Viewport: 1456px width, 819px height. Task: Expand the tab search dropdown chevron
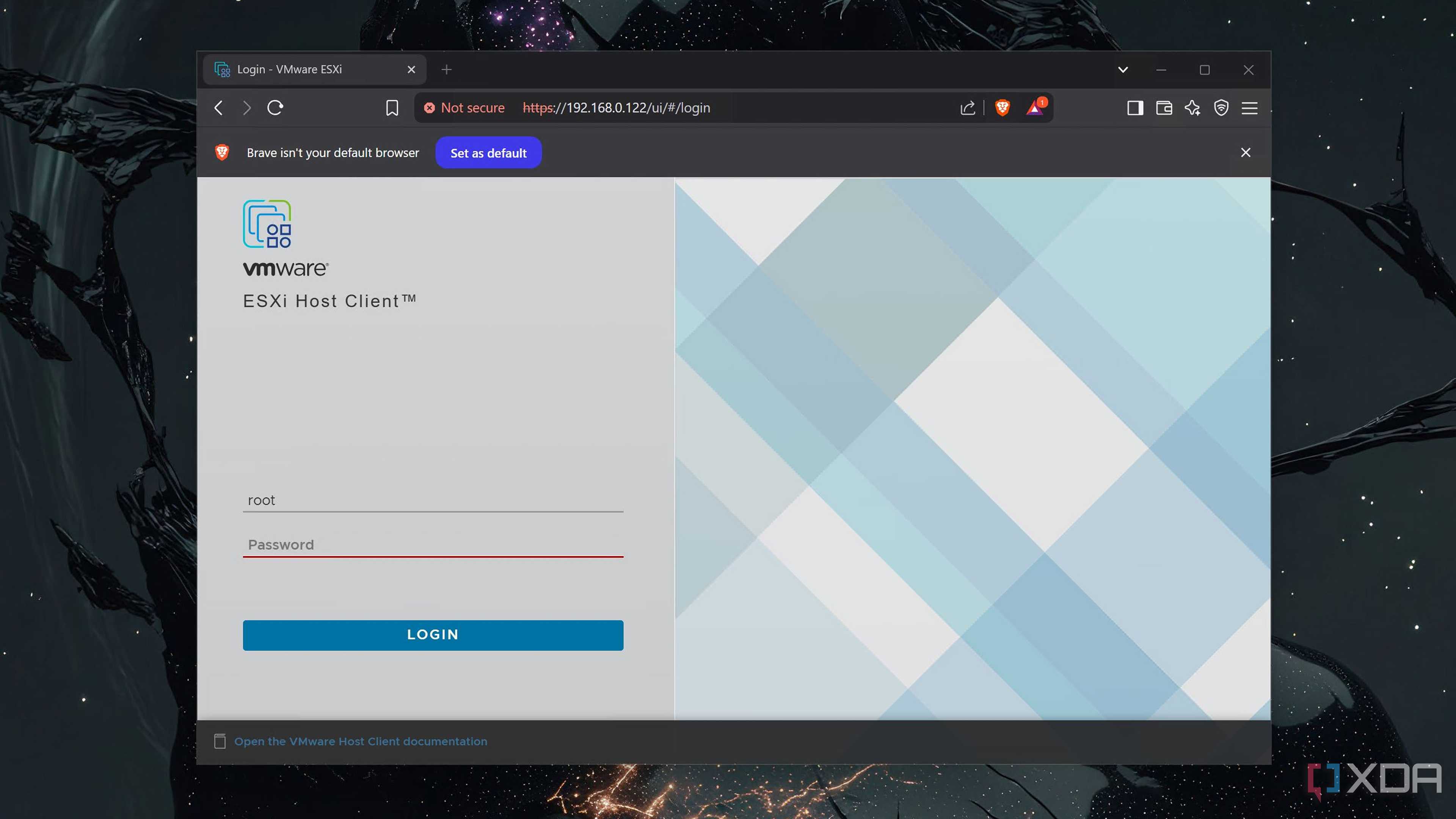[x=1123, y=69]
